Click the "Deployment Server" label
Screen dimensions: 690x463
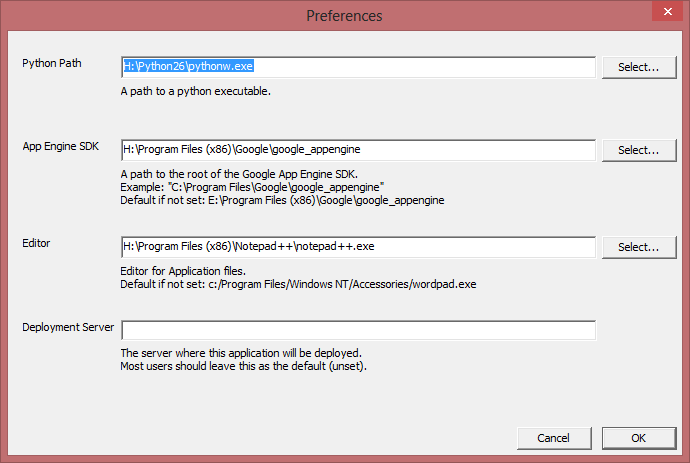68,326
